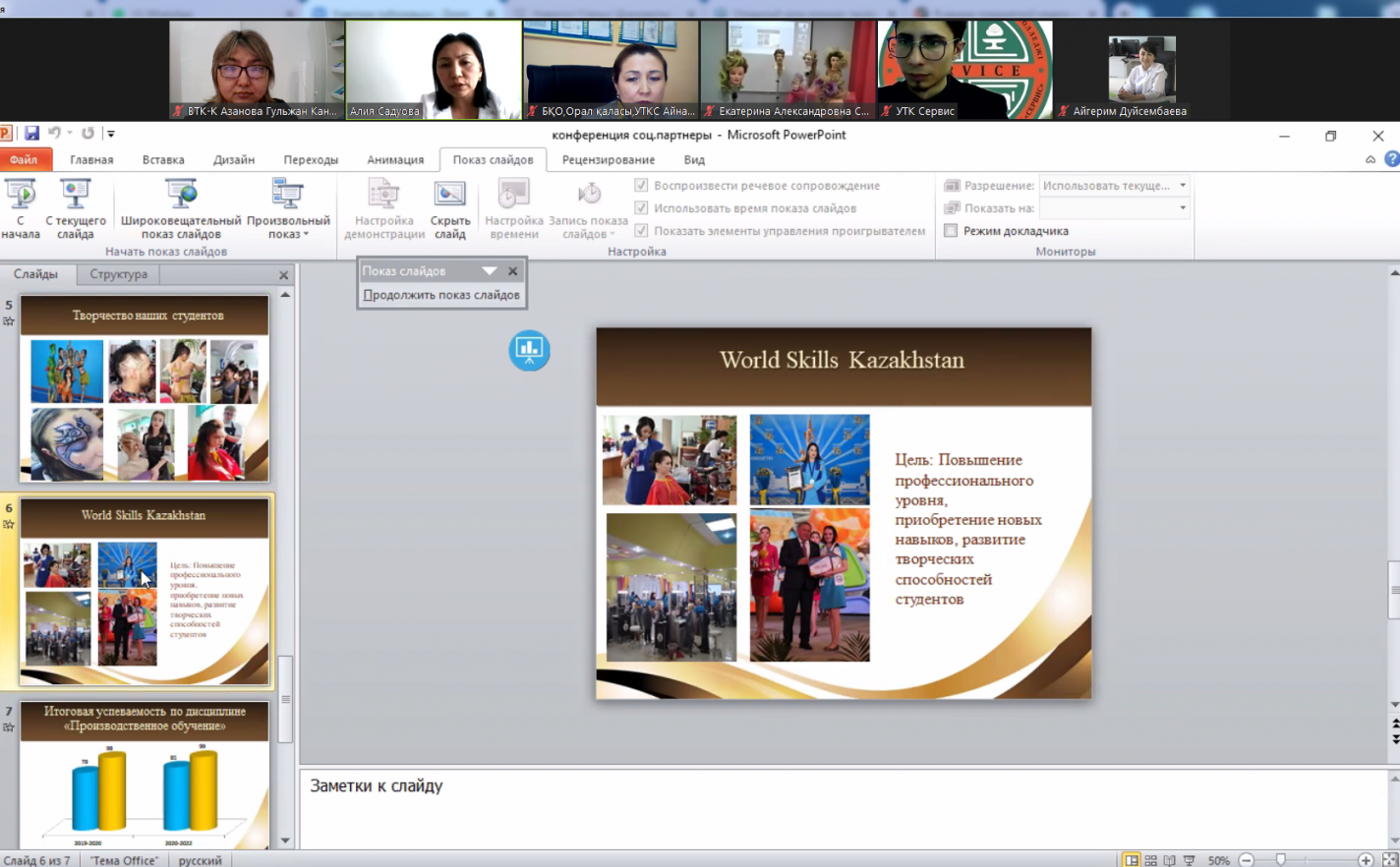Switch to the Главная tab

point(91,159)
